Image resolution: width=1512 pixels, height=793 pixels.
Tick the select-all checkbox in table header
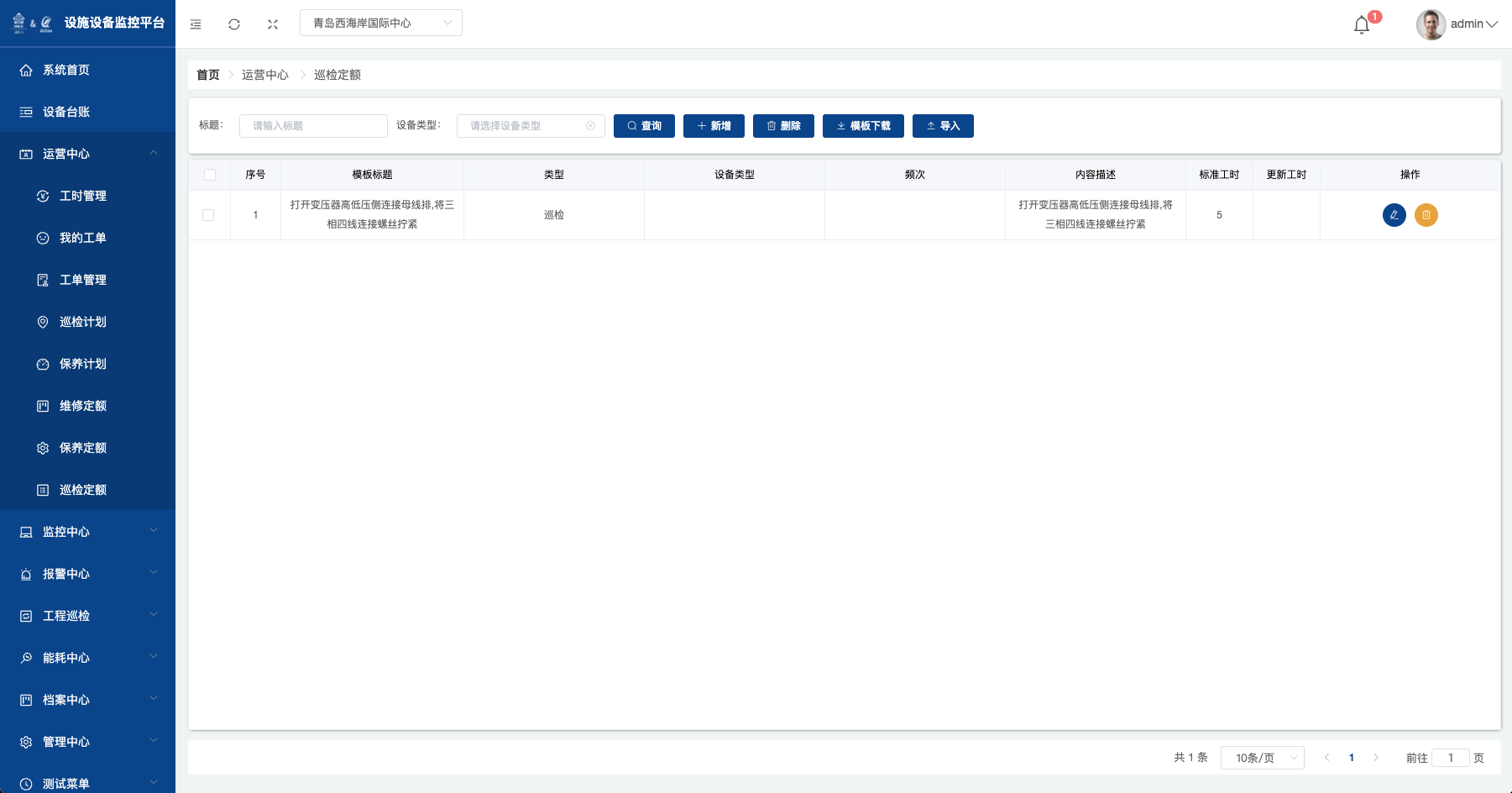click(210, 175)
